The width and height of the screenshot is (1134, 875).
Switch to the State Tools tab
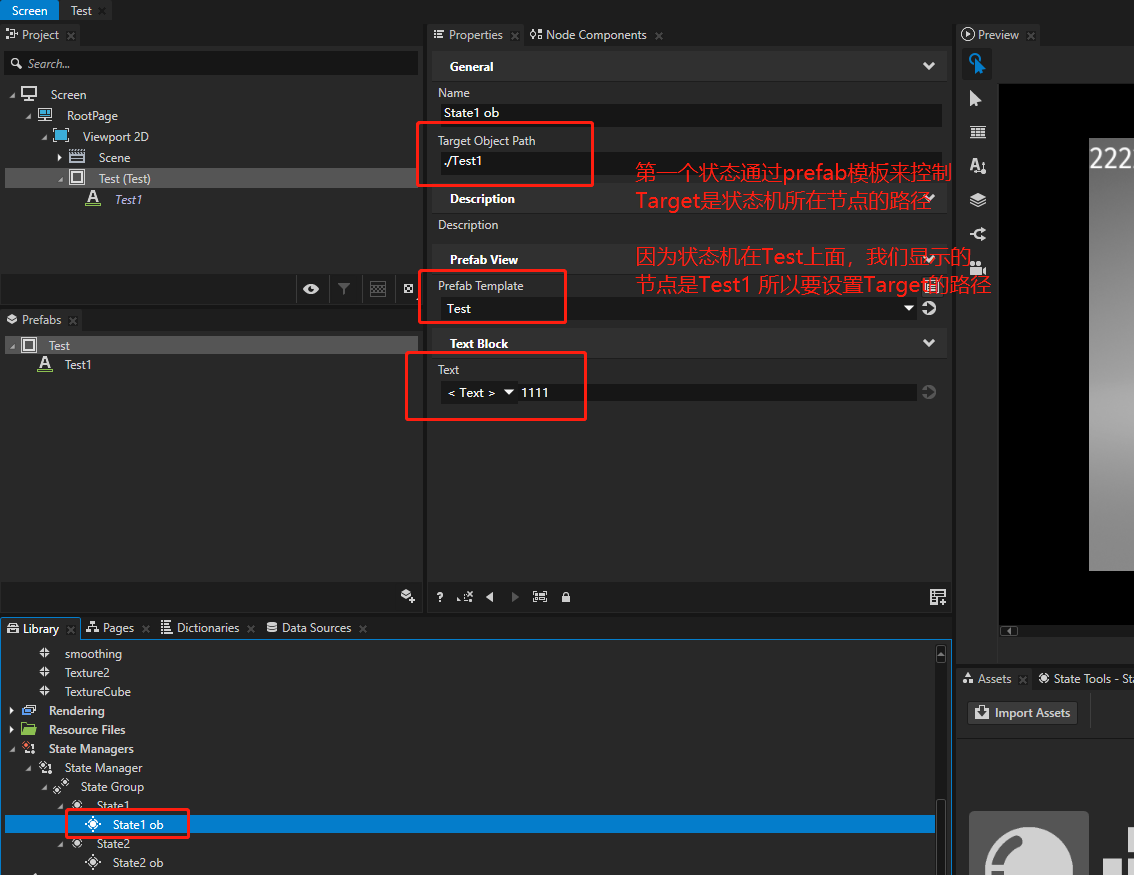(x=1085, y=678)
